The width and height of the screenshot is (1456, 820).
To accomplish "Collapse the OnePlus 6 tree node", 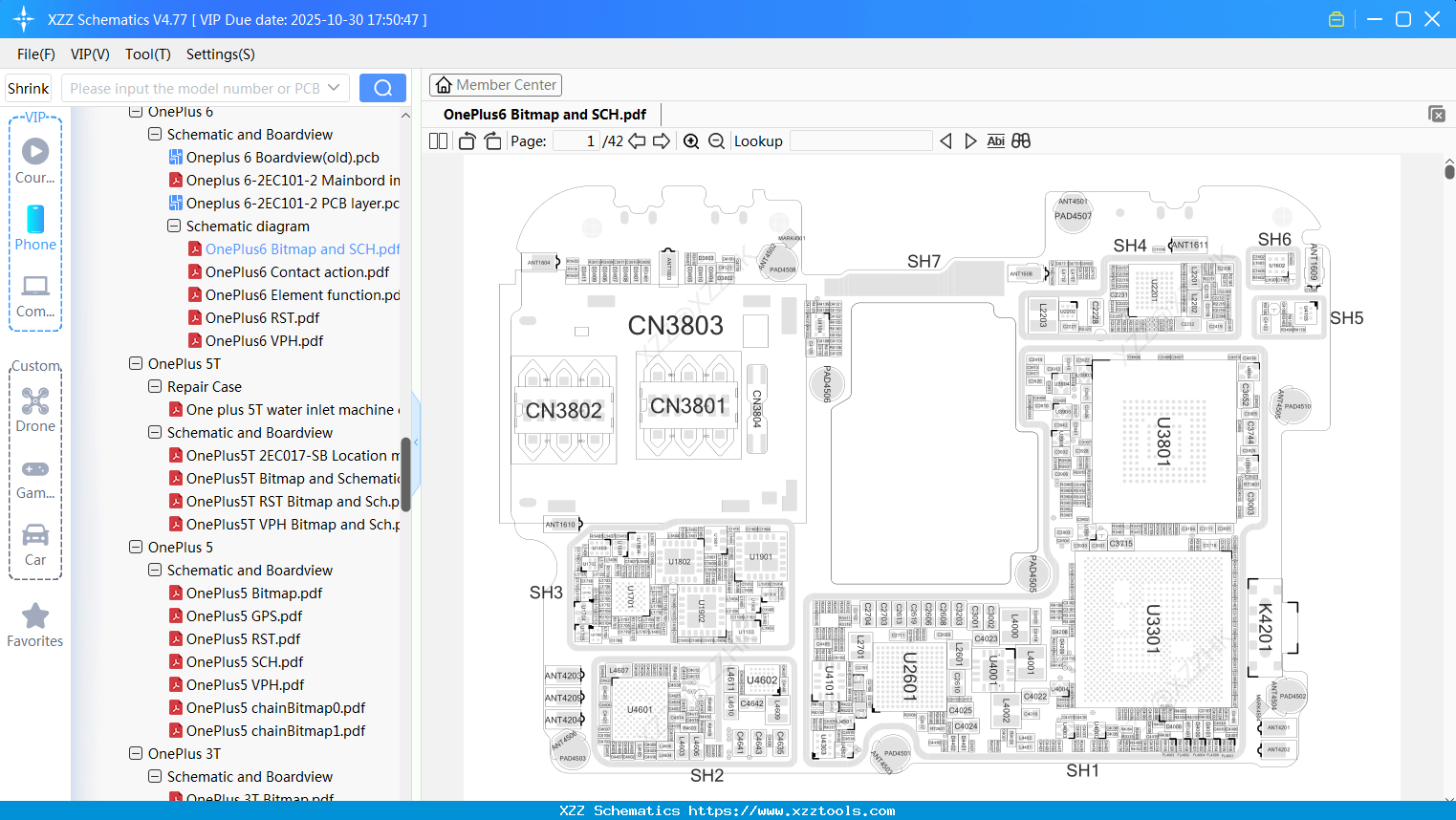I will pyautogui.click(x=136, y=112).
